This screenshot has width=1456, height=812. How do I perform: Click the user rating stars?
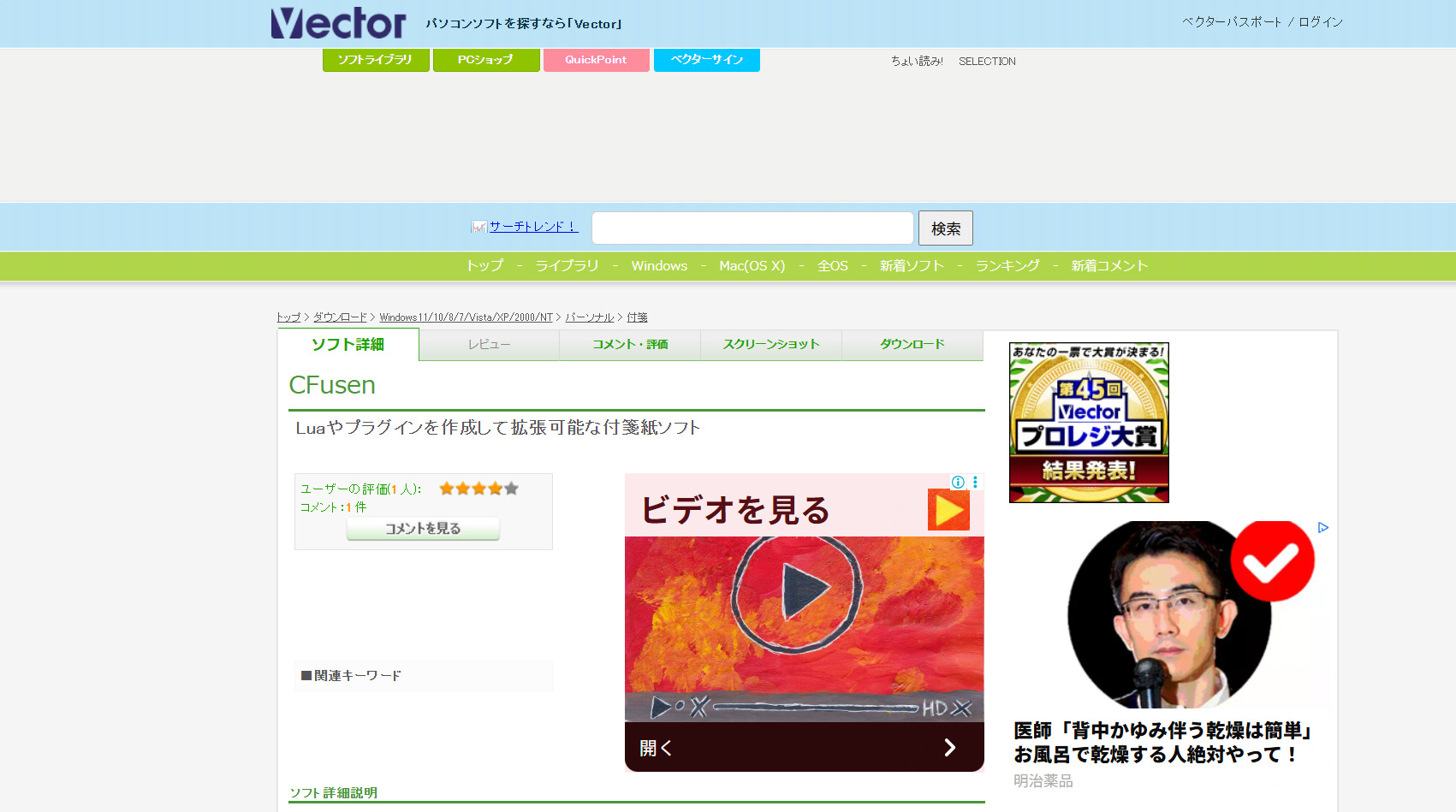pyautogui.click(x=478, y=489)
